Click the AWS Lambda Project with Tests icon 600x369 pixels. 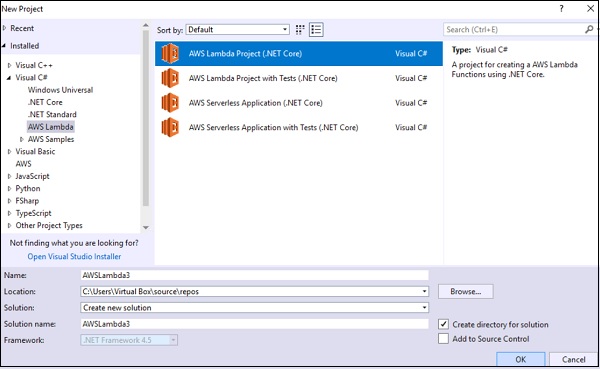[170, 78]
